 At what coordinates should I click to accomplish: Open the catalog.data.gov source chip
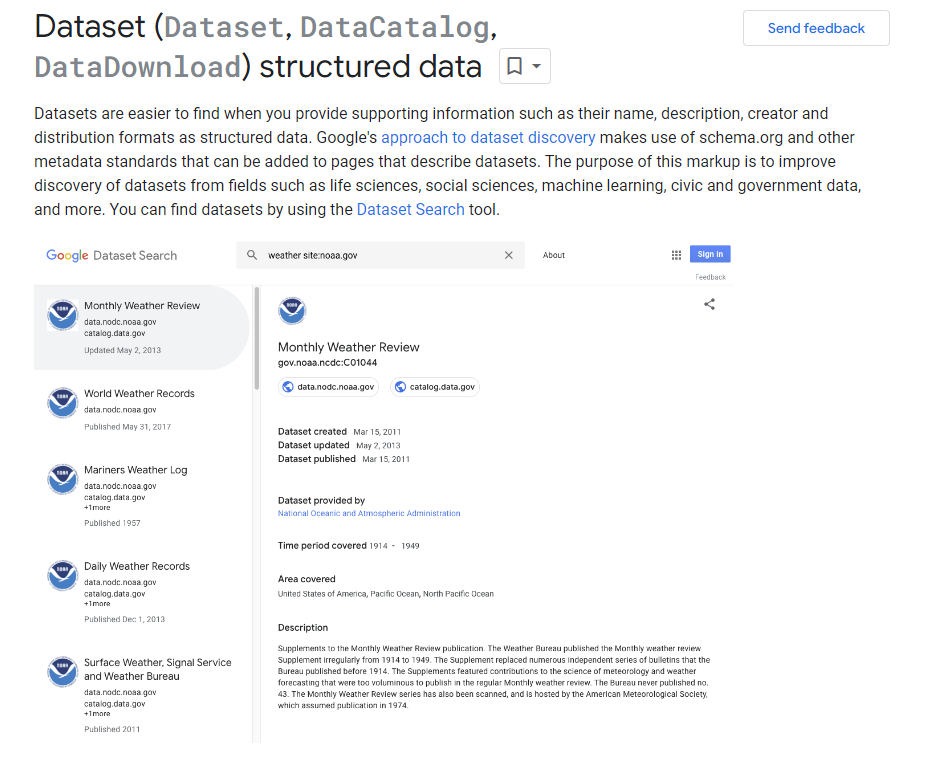[435, 386]
